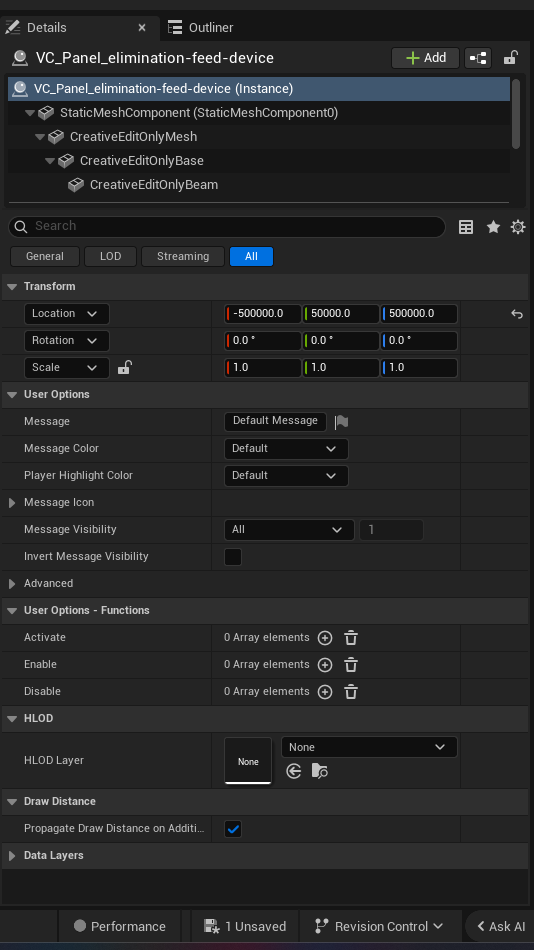The image size is (534, 950).
Task: Open the Location type dropdown
Action: [67, 314]
